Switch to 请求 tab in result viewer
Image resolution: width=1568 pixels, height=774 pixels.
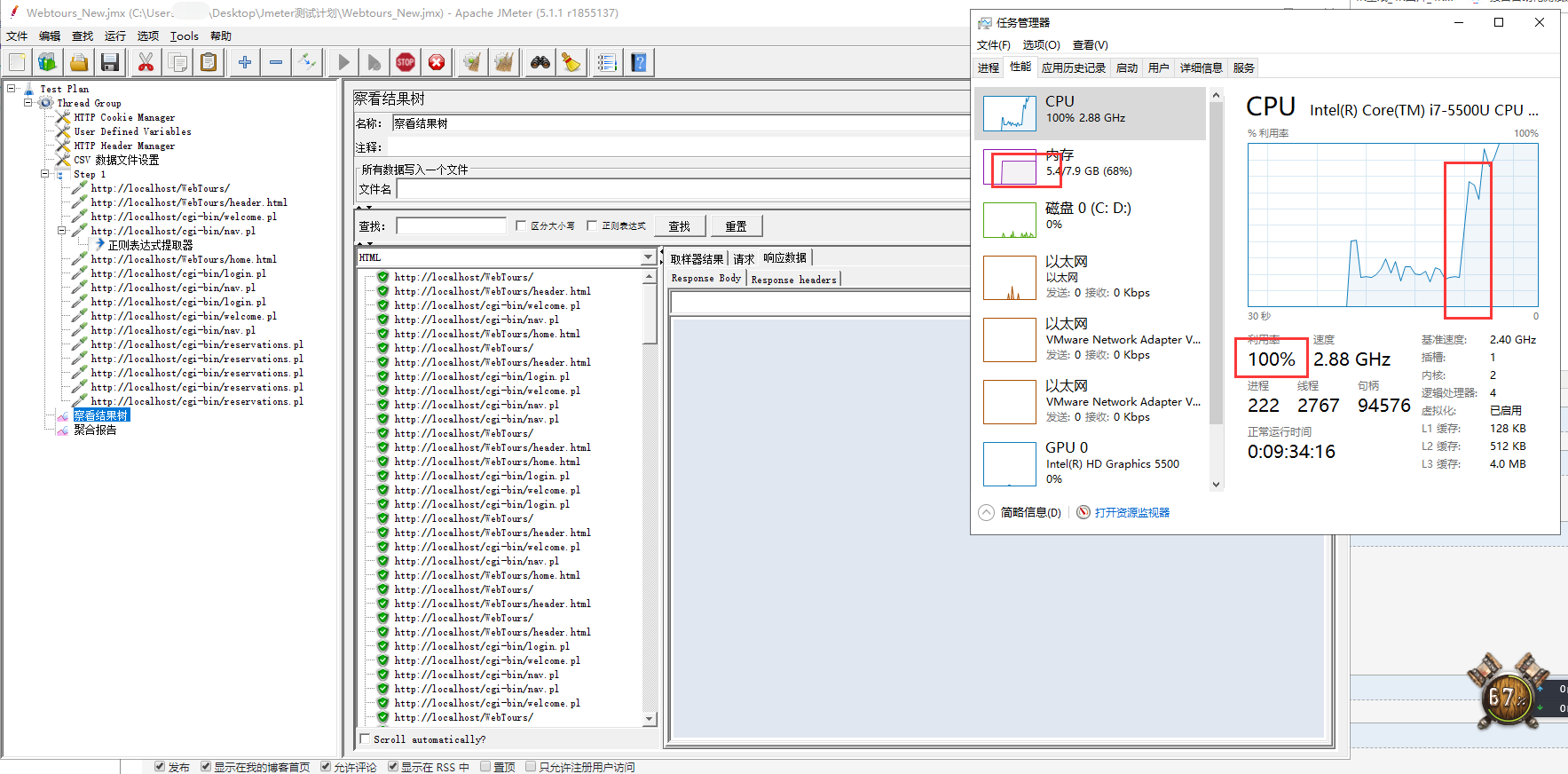744,259
